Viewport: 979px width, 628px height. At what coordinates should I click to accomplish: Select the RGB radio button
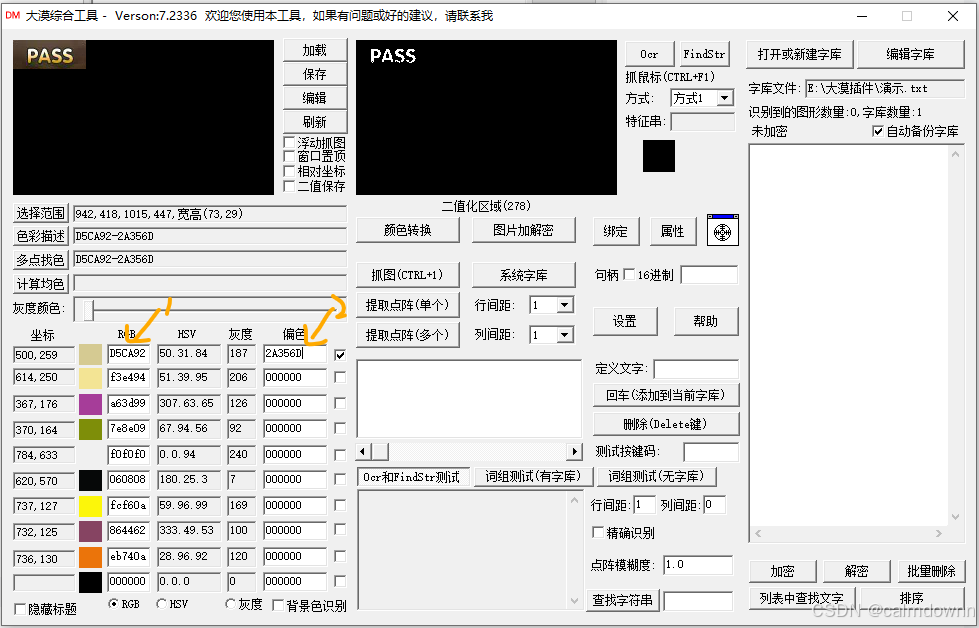pyautogui.click(x=113, y=604)
